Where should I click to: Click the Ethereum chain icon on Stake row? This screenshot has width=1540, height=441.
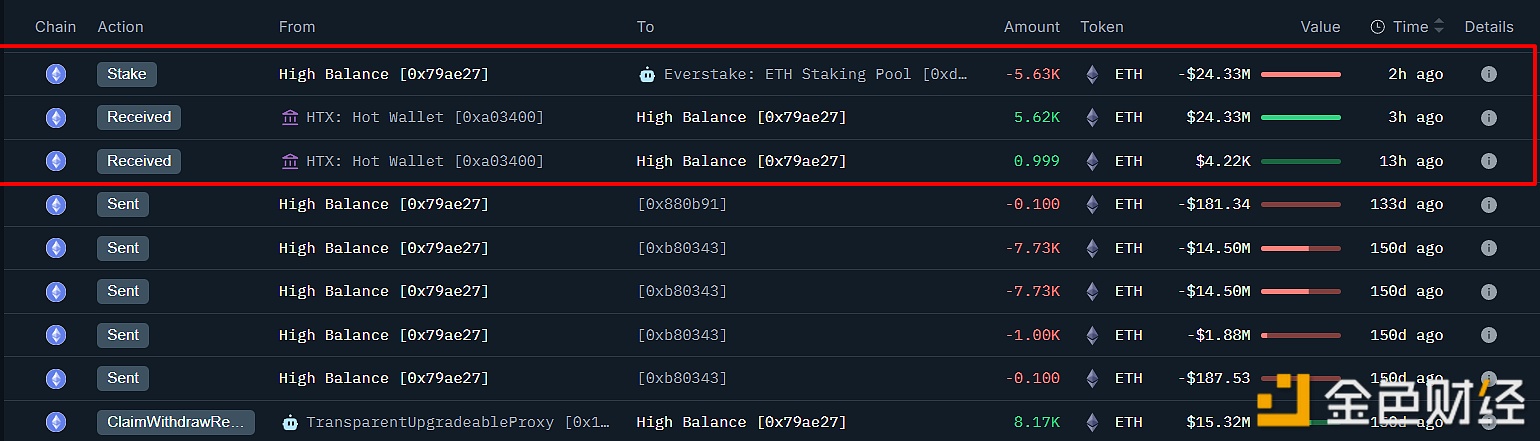[x=56, y=74]
